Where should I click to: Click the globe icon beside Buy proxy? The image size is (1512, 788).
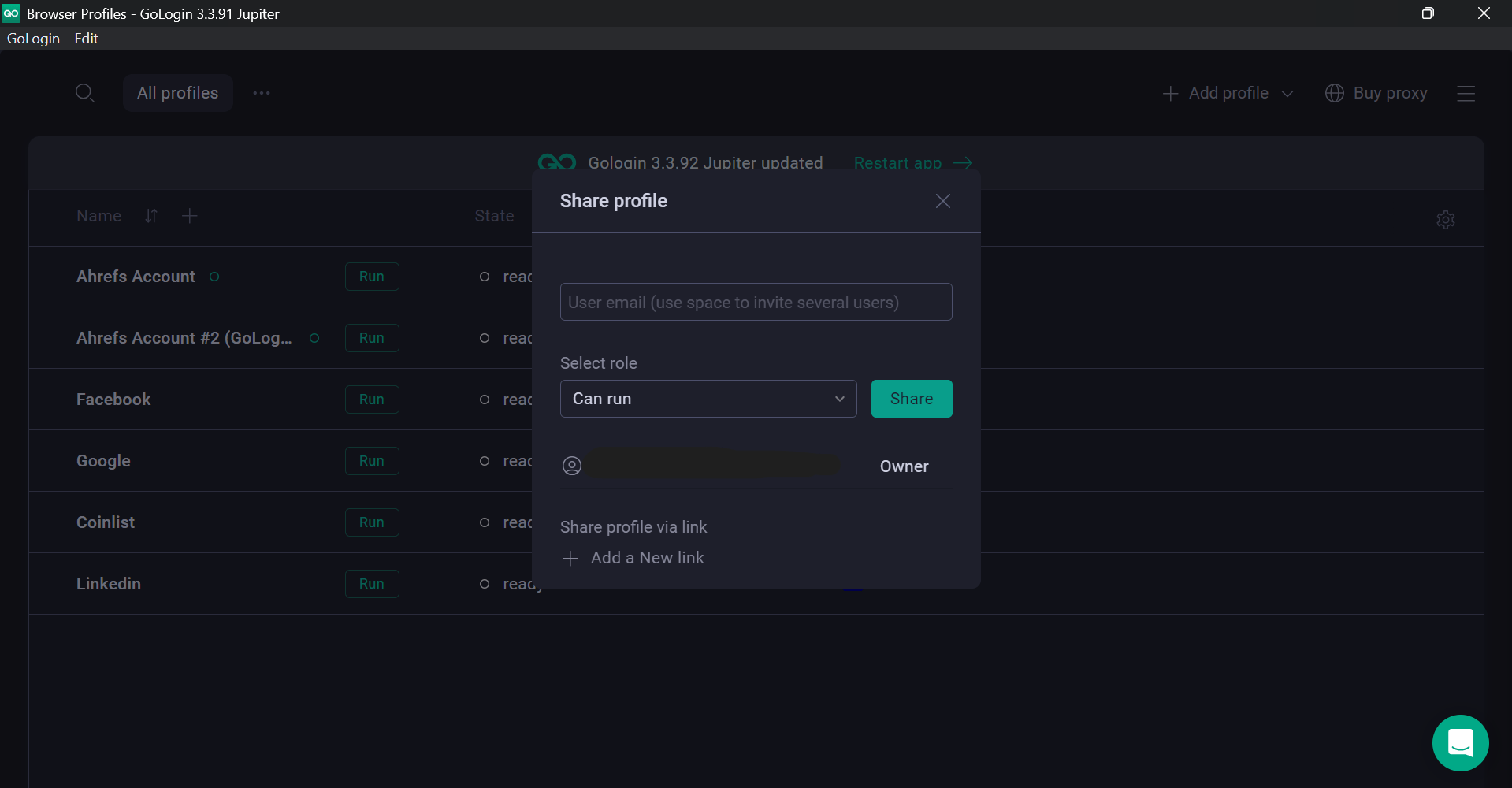(x=1334, y=93)
